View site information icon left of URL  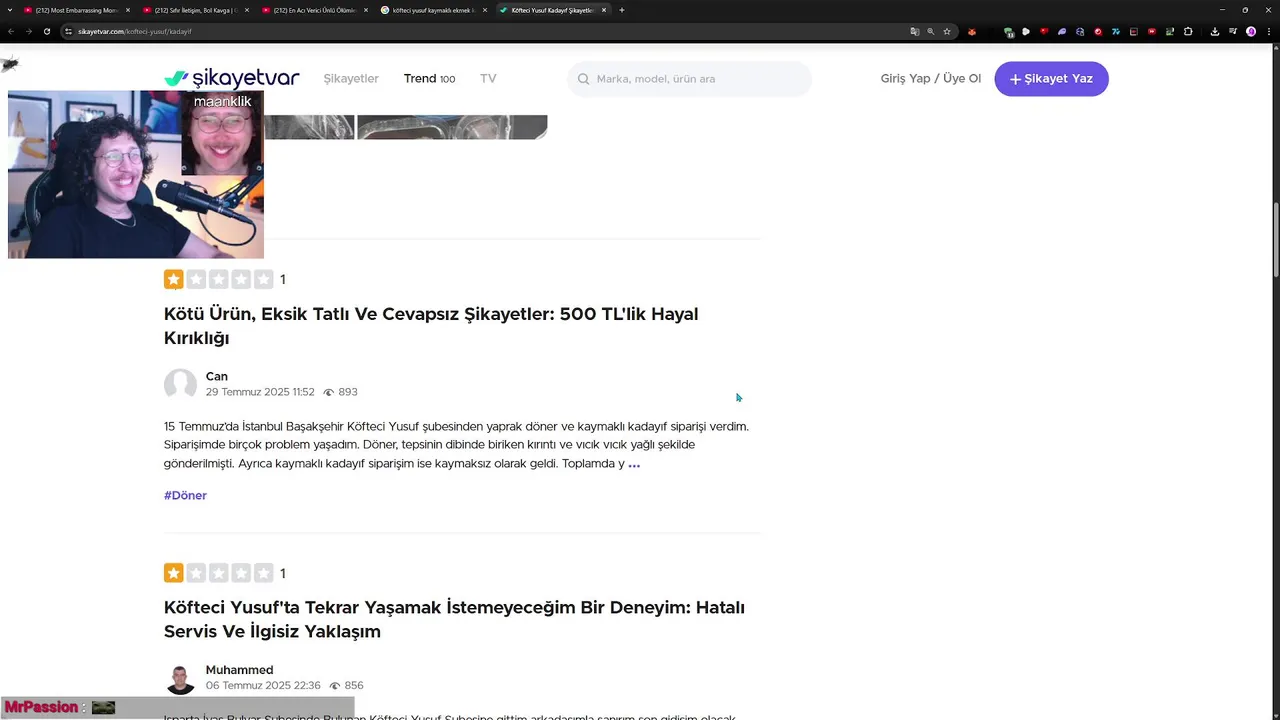pos(69,31)
